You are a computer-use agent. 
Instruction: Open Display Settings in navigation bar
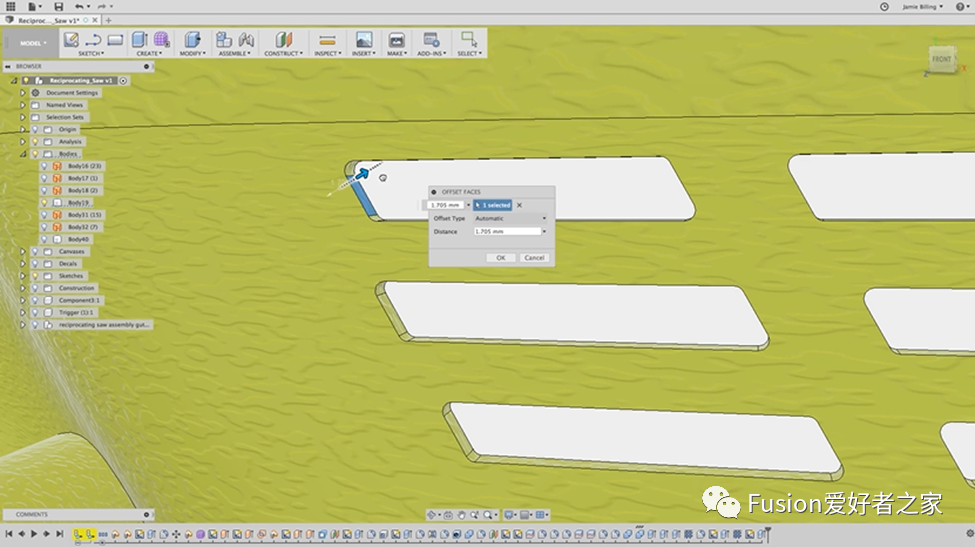coord(509,515)
